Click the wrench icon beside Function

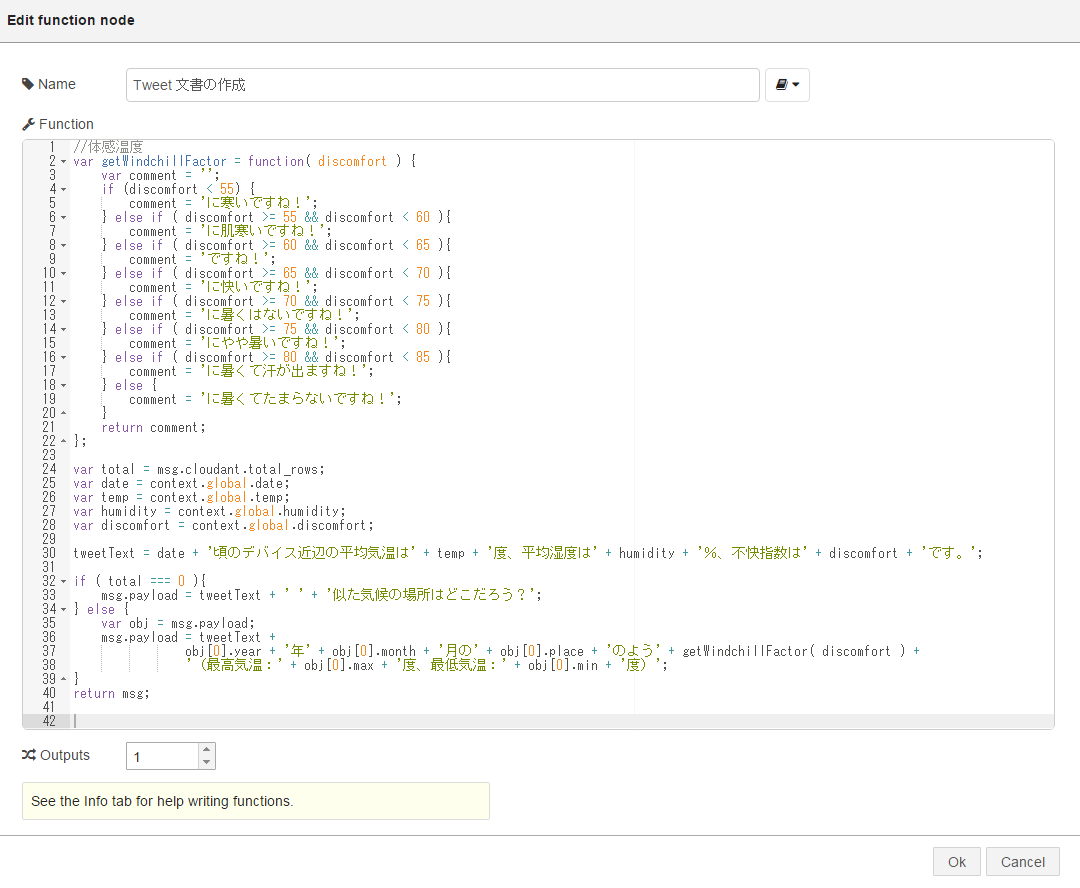pos(28,124)
